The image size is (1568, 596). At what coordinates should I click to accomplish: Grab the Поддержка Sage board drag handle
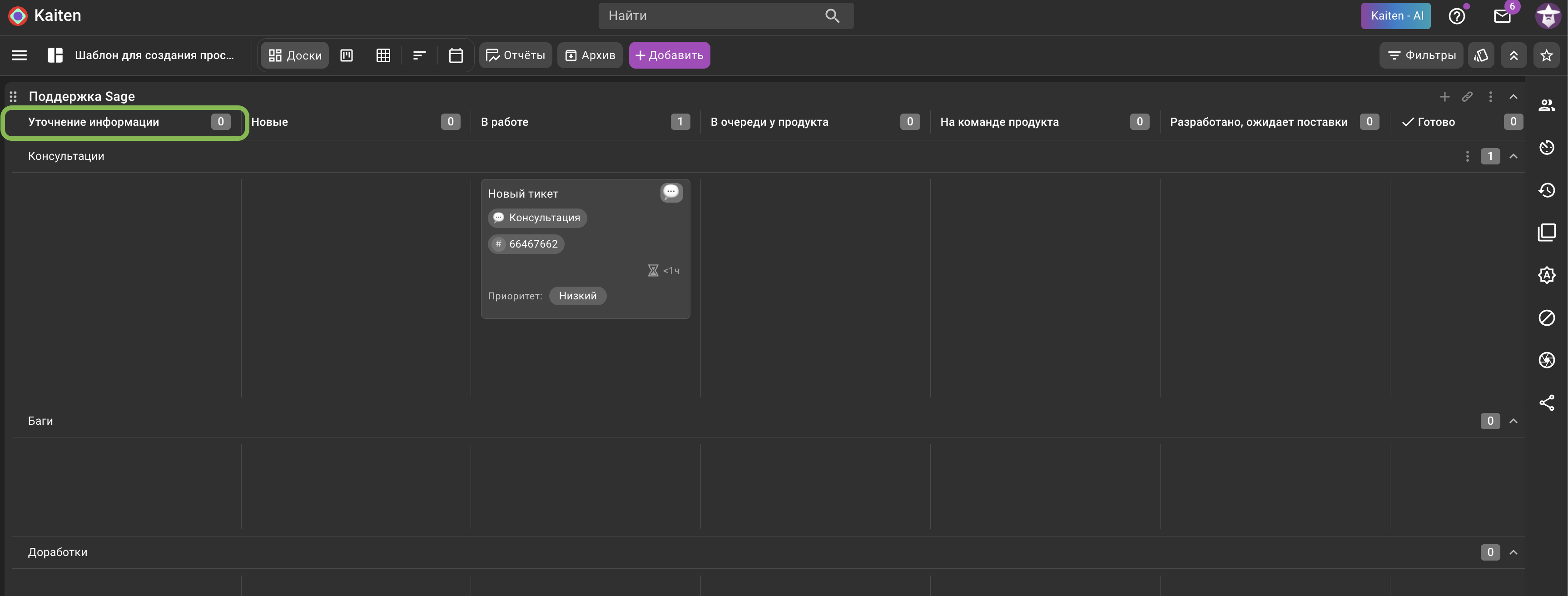tap(13, 96)
